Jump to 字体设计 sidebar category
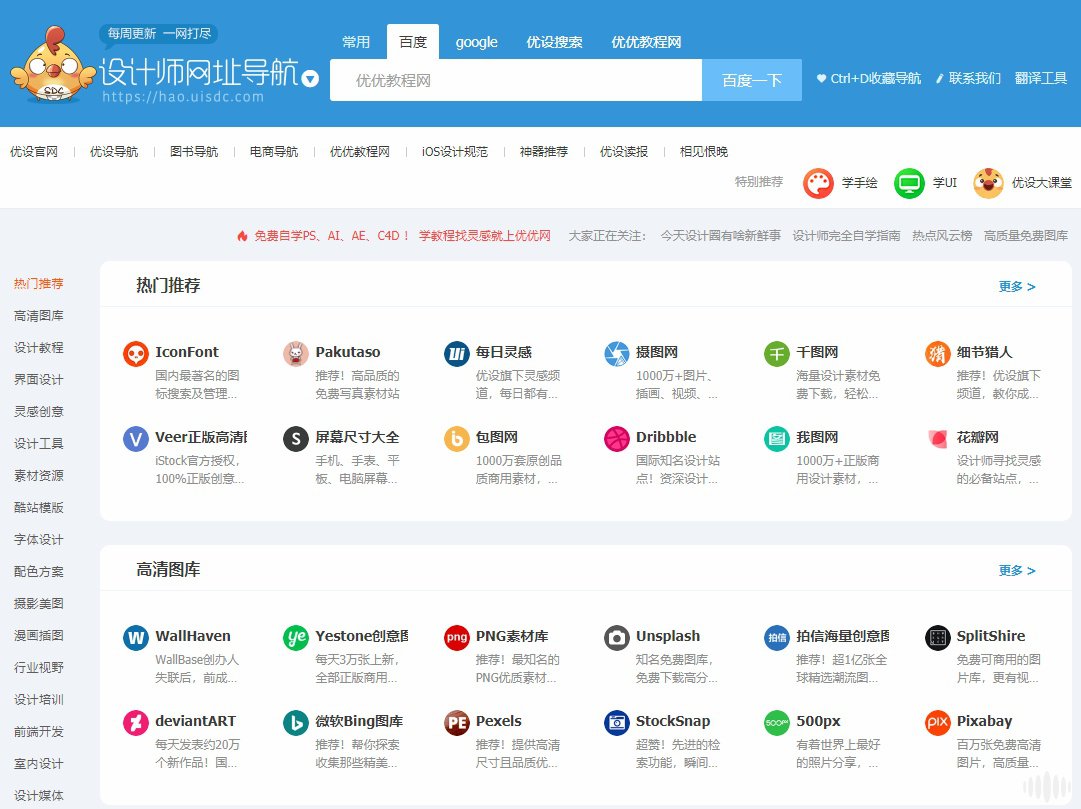1081x809 pixels. [x=39, y=540]
